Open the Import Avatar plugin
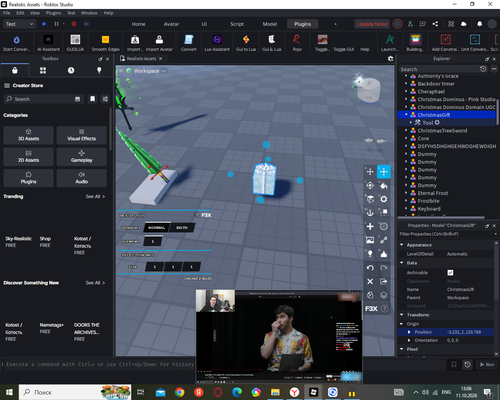Viewport: 500px width, 400px height. (159, 43)
